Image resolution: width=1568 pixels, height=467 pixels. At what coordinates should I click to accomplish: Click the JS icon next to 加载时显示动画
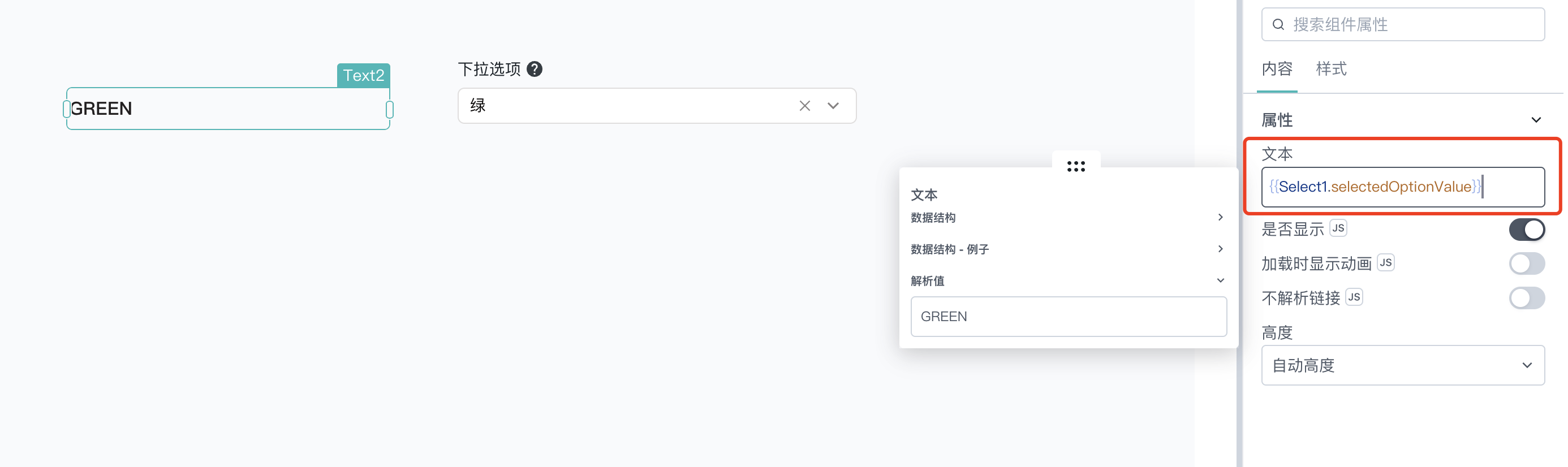click(x=1385, y=262)
